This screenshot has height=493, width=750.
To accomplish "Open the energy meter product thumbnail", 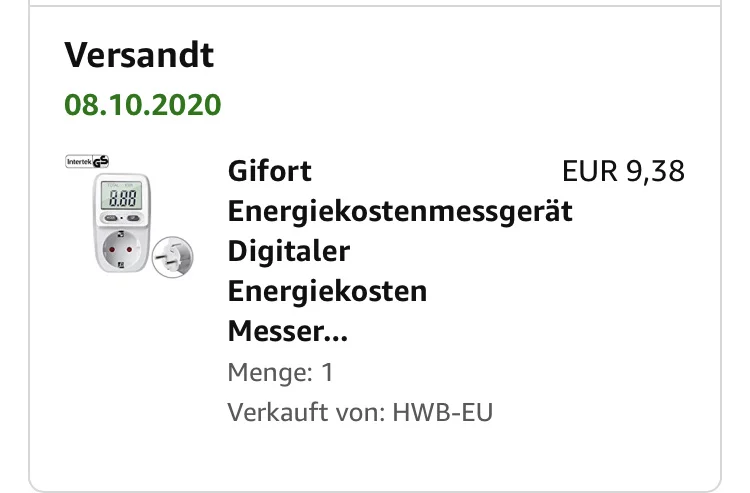I will coord(129,216).
